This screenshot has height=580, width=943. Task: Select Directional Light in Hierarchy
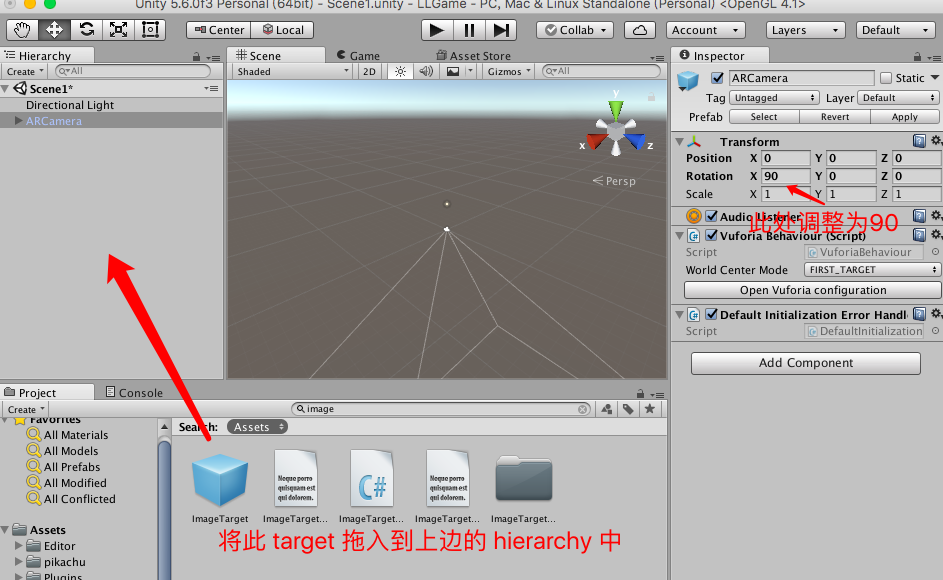coord(70,105)
